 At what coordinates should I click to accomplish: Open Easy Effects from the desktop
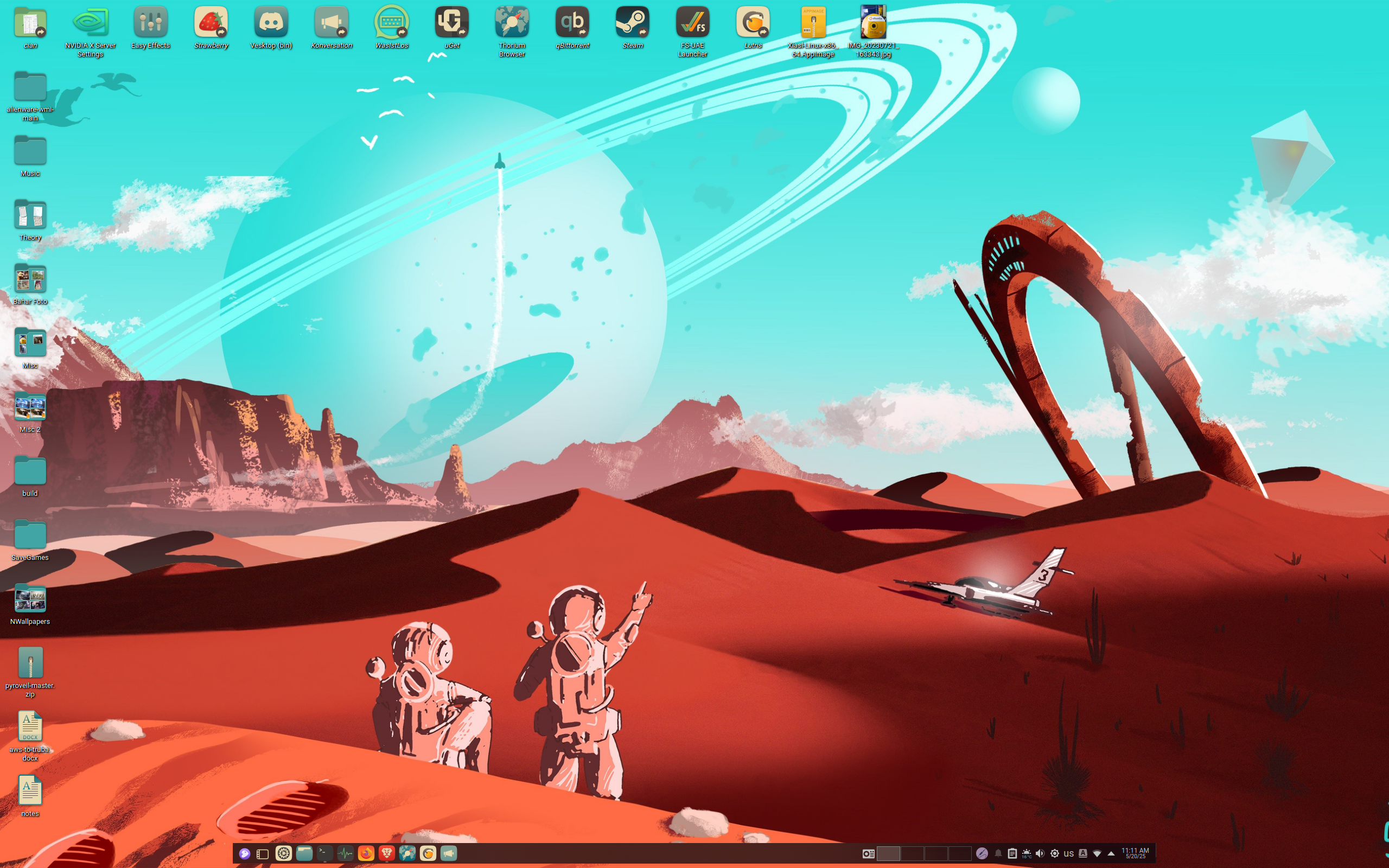tap(150, 28)
